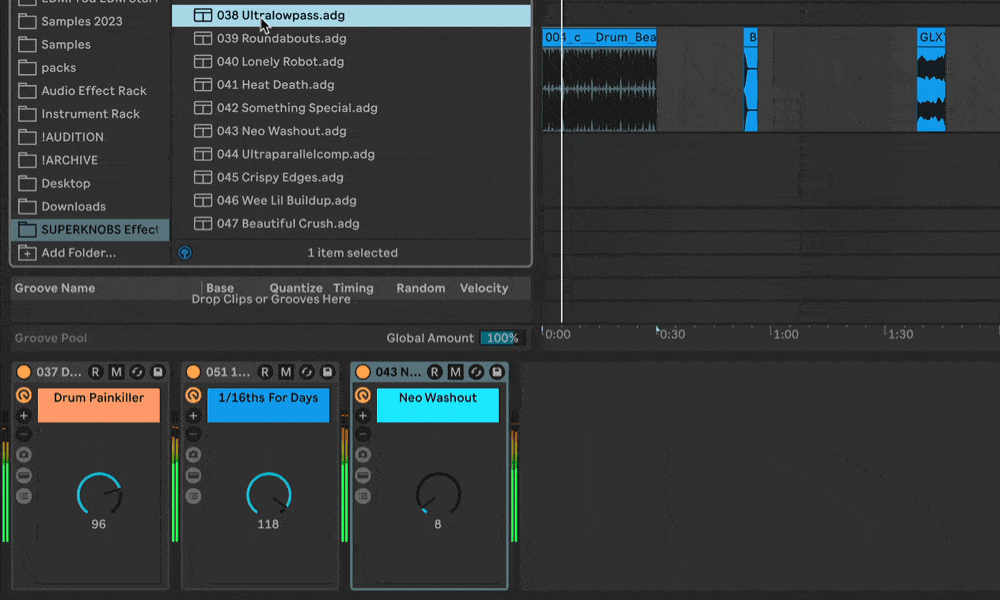Remove a macro with minus on 1/16ths For Days
The height and width of the screenshot is (600, 1000).
pos(194,435)
